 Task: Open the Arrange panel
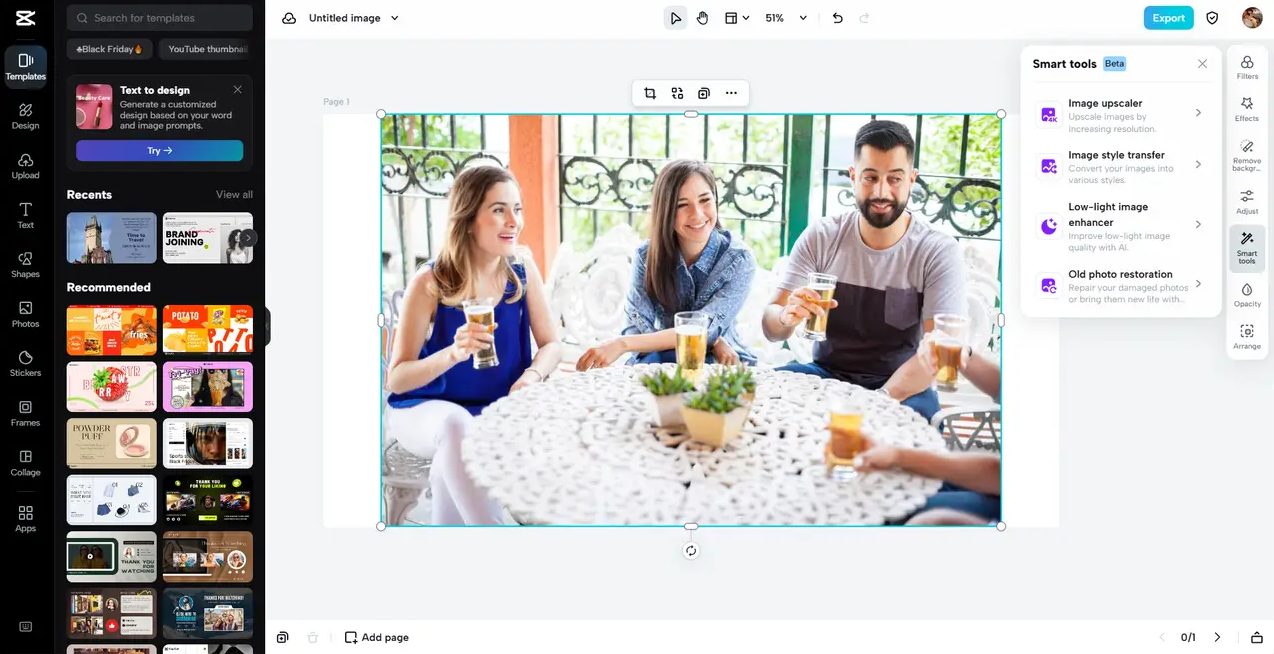1247,336
